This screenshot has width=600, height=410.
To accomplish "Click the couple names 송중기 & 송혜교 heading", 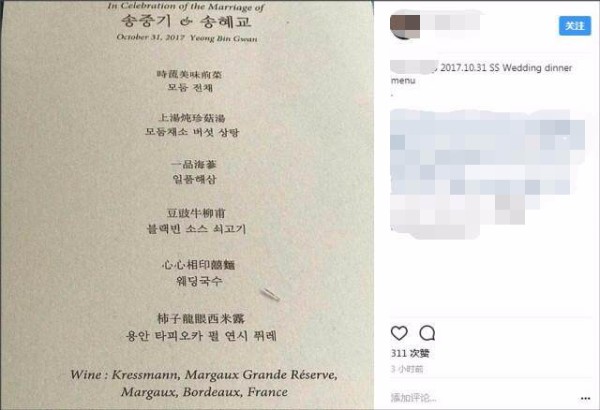I will click(186, 21).
